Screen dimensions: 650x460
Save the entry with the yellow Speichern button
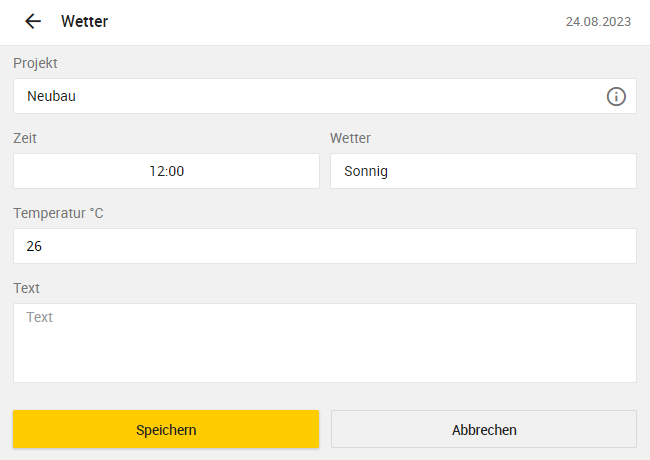pos(166,429)
